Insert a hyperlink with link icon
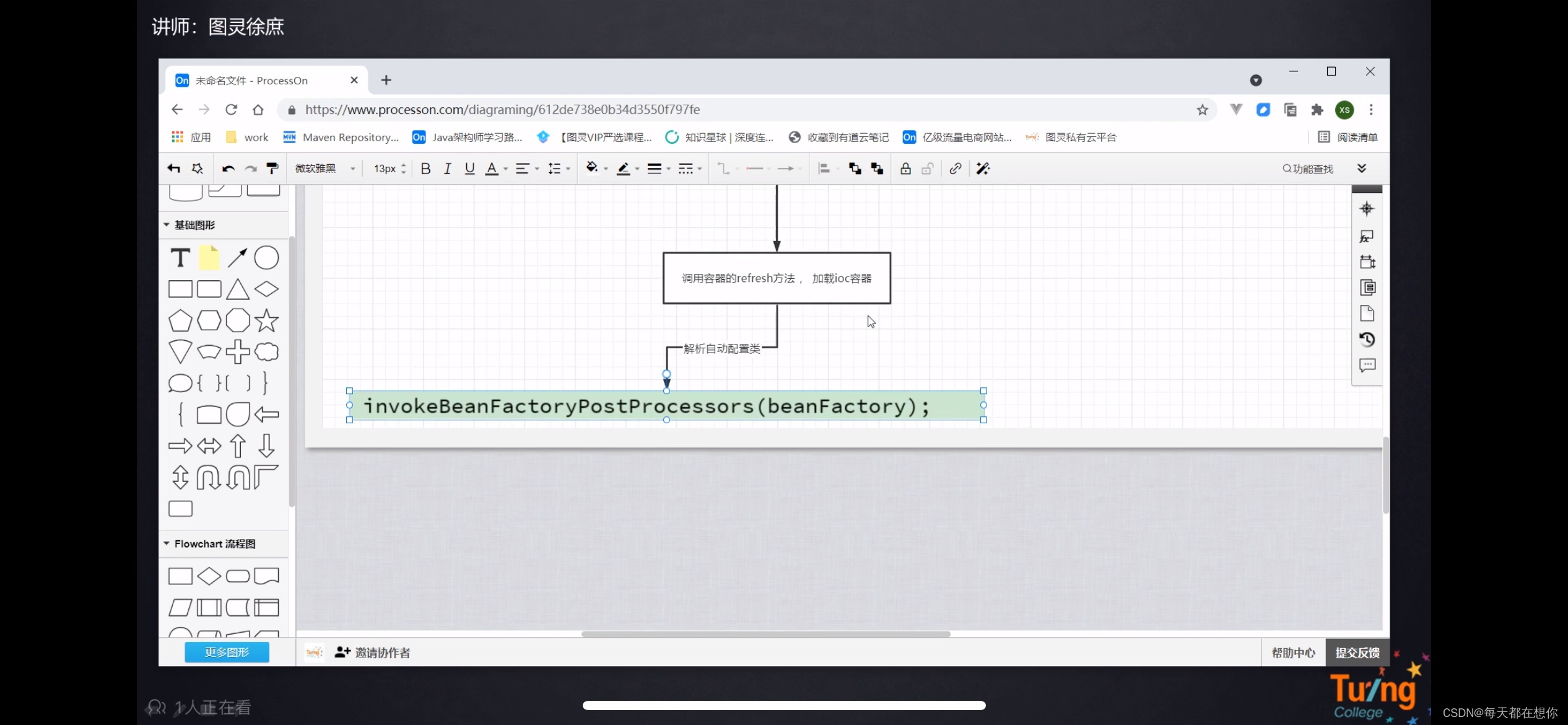Viewport: 1568px width, 725px height. click(x=955, y=169)
